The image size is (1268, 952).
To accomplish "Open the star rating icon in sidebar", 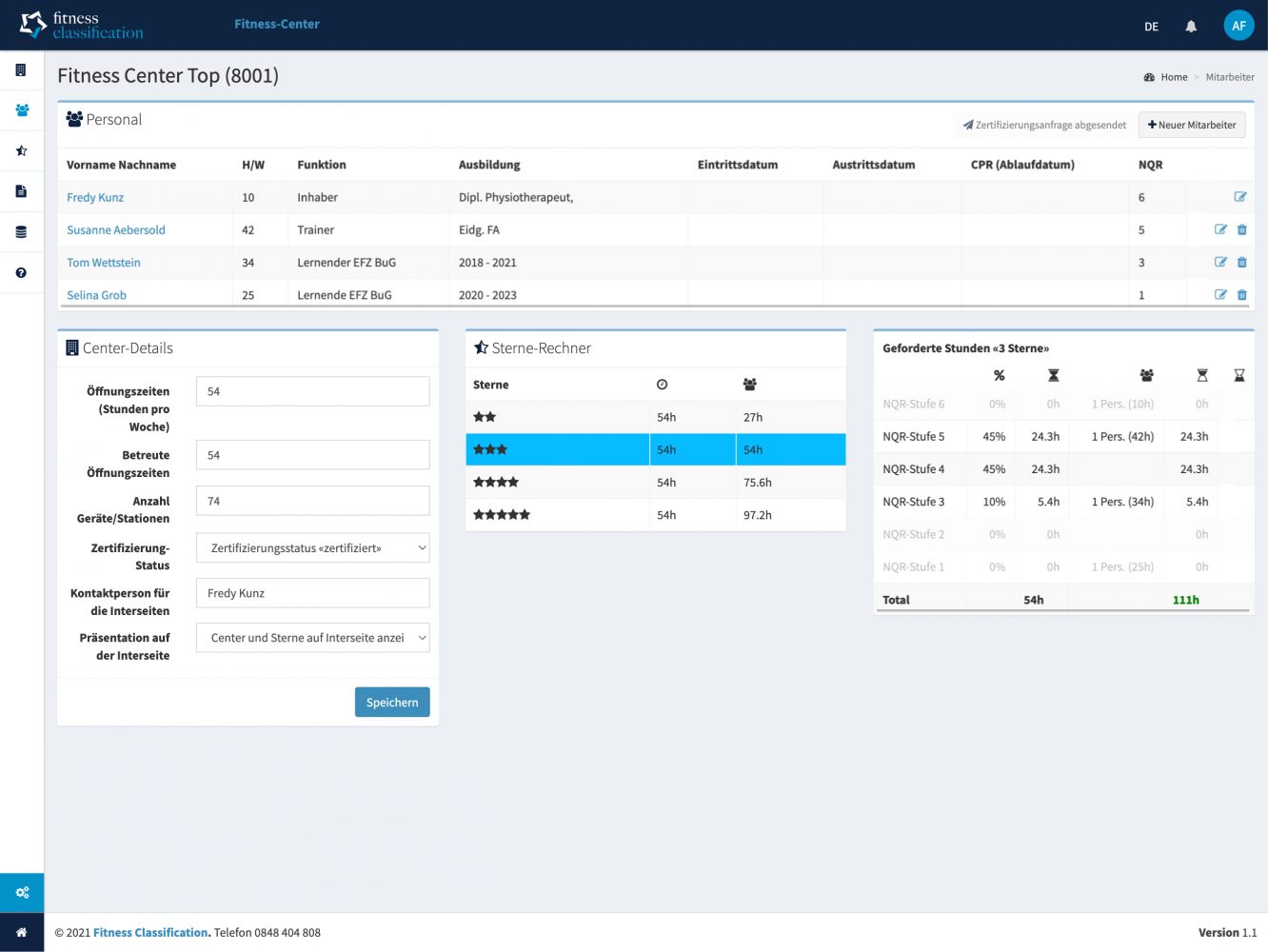I will coord(21,150).
